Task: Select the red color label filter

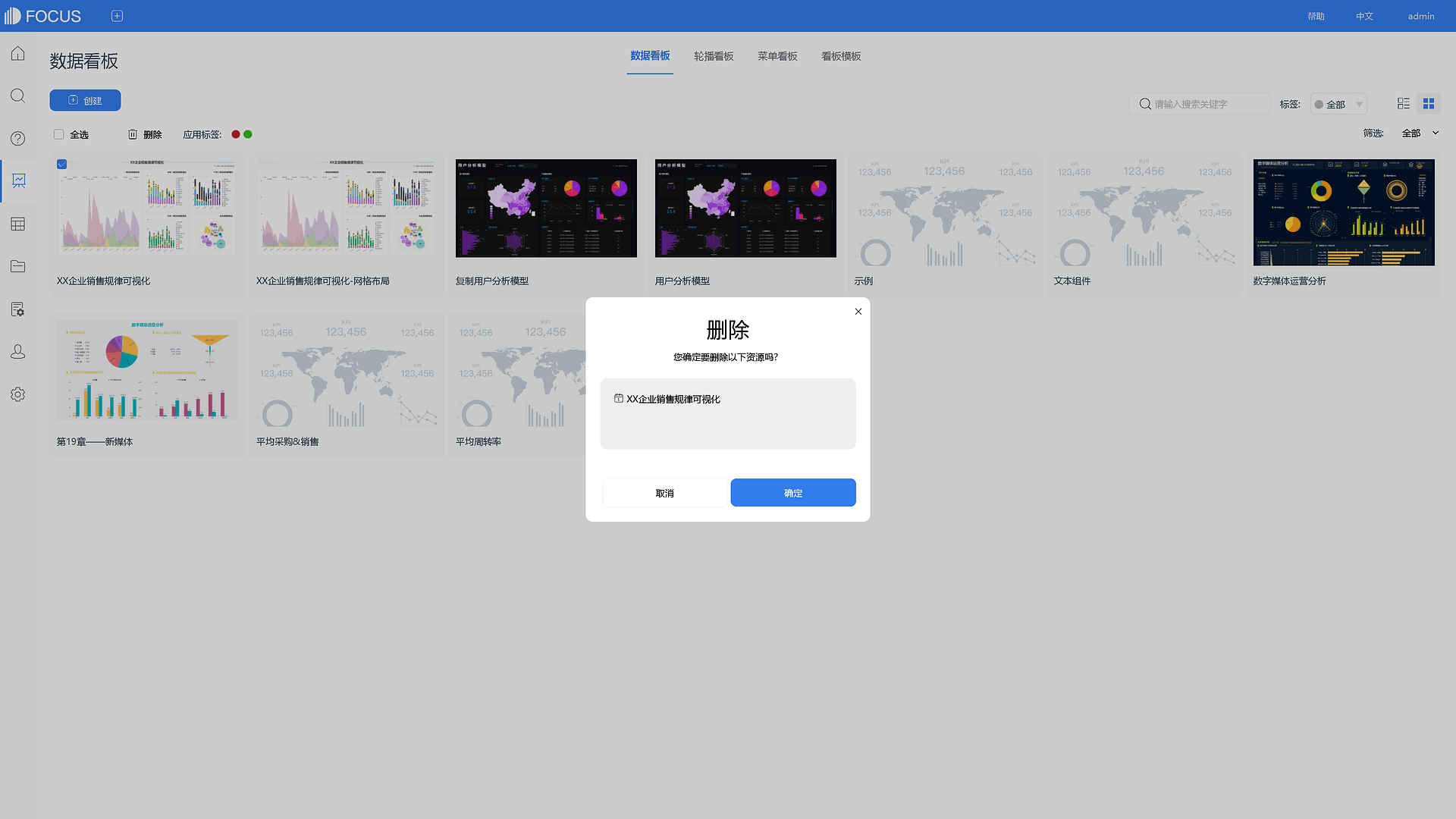Action: (x=236, y=134)
